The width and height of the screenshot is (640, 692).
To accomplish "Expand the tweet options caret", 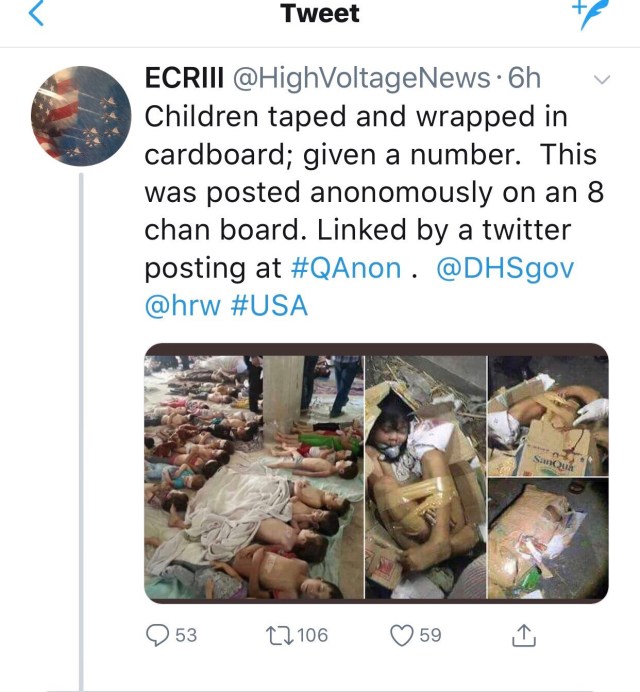I will (x=602, y=80).
